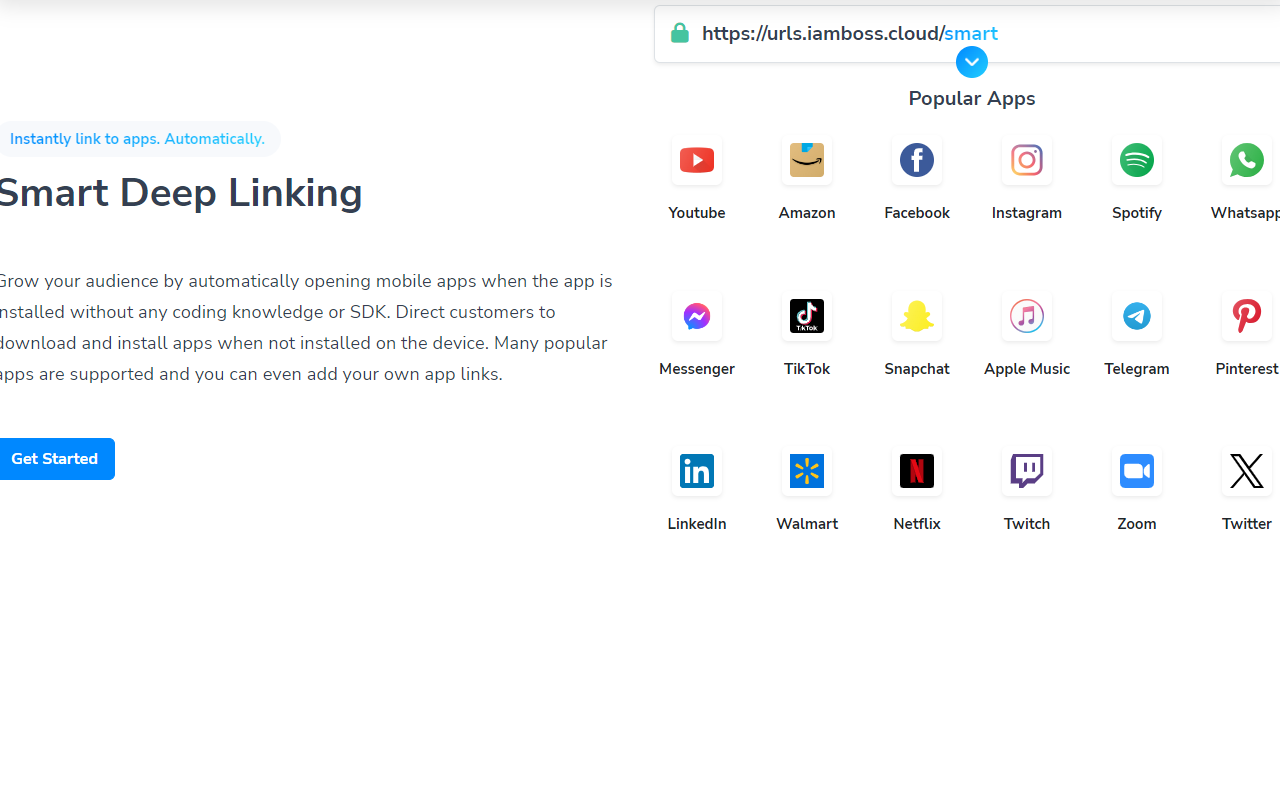
Task: Choose the Facebook app icon
Action: coord(917,160)
